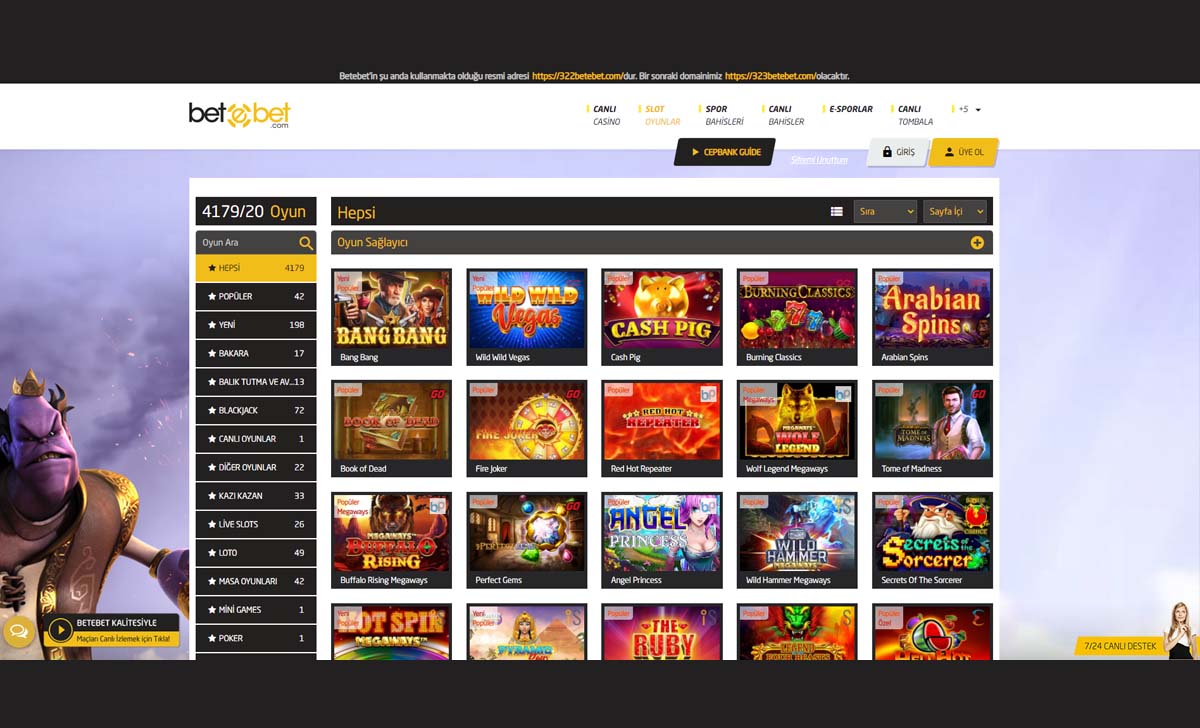Image resolution: width=1200 pixels, height=728 pixels.
Task: Click the Giriş login button
Action: [x=897, y=152]
